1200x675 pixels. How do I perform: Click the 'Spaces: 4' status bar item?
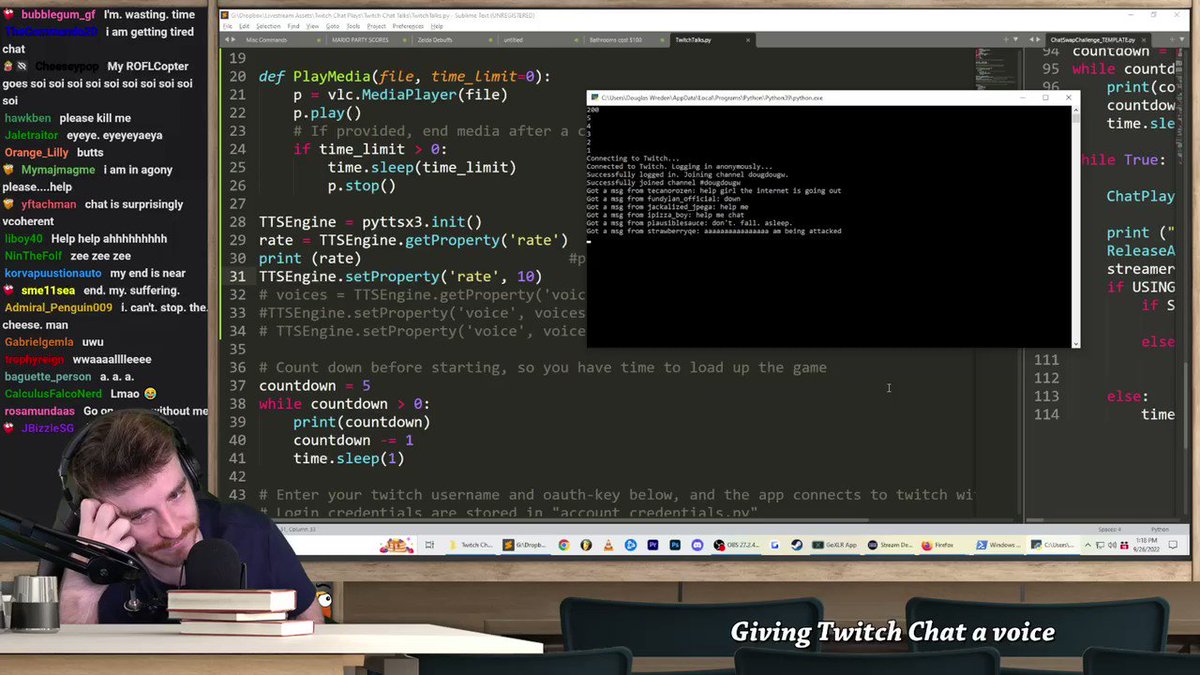(1109, 529)
